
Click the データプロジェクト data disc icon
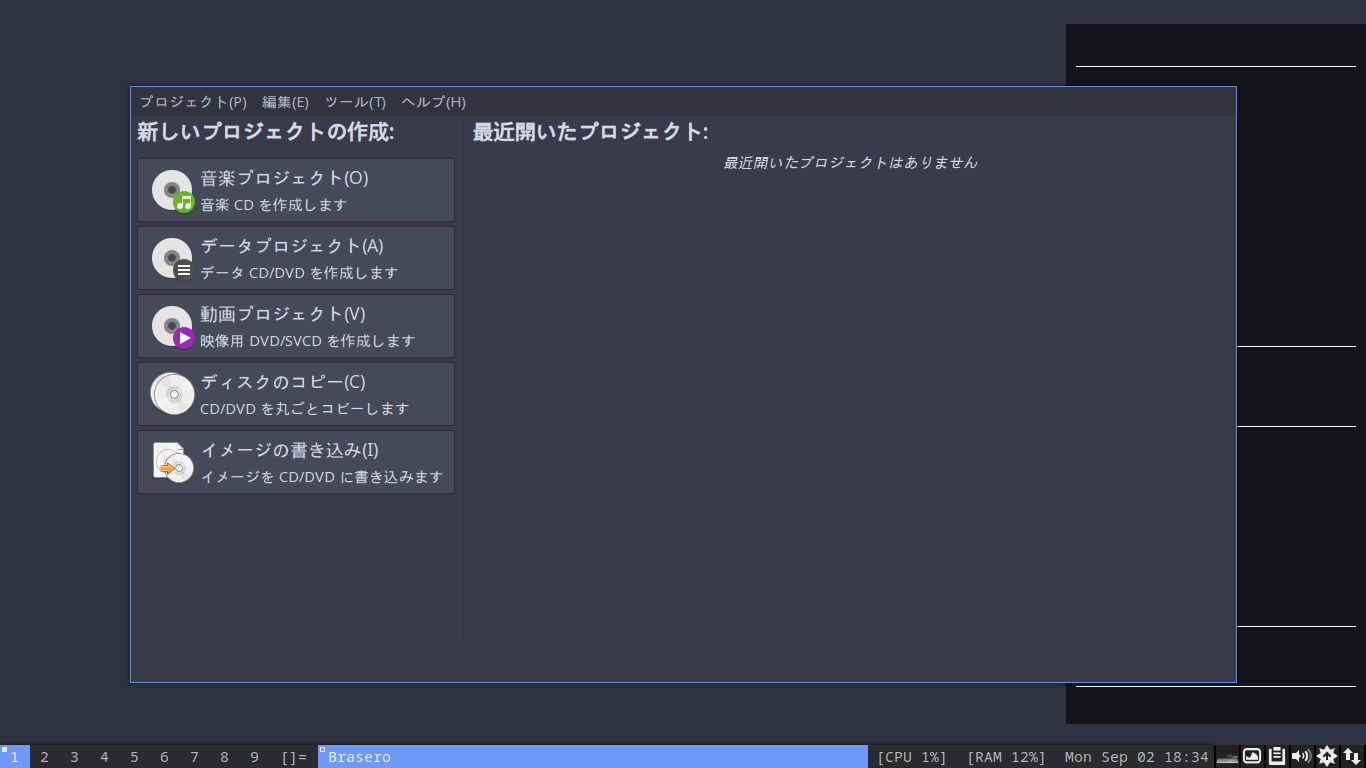pyautogui.click(x=171, y=257)
